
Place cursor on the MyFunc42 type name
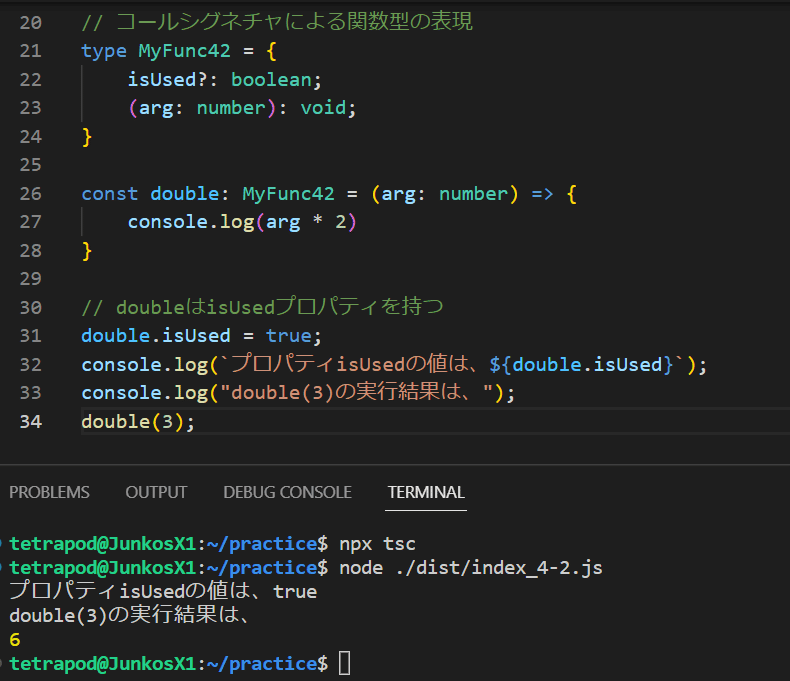(x=184, y=51)
